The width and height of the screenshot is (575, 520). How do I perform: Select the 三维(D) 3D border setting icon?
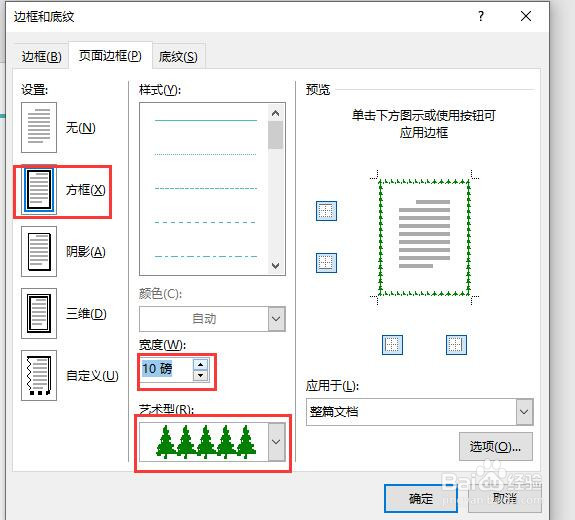point(39,313)
